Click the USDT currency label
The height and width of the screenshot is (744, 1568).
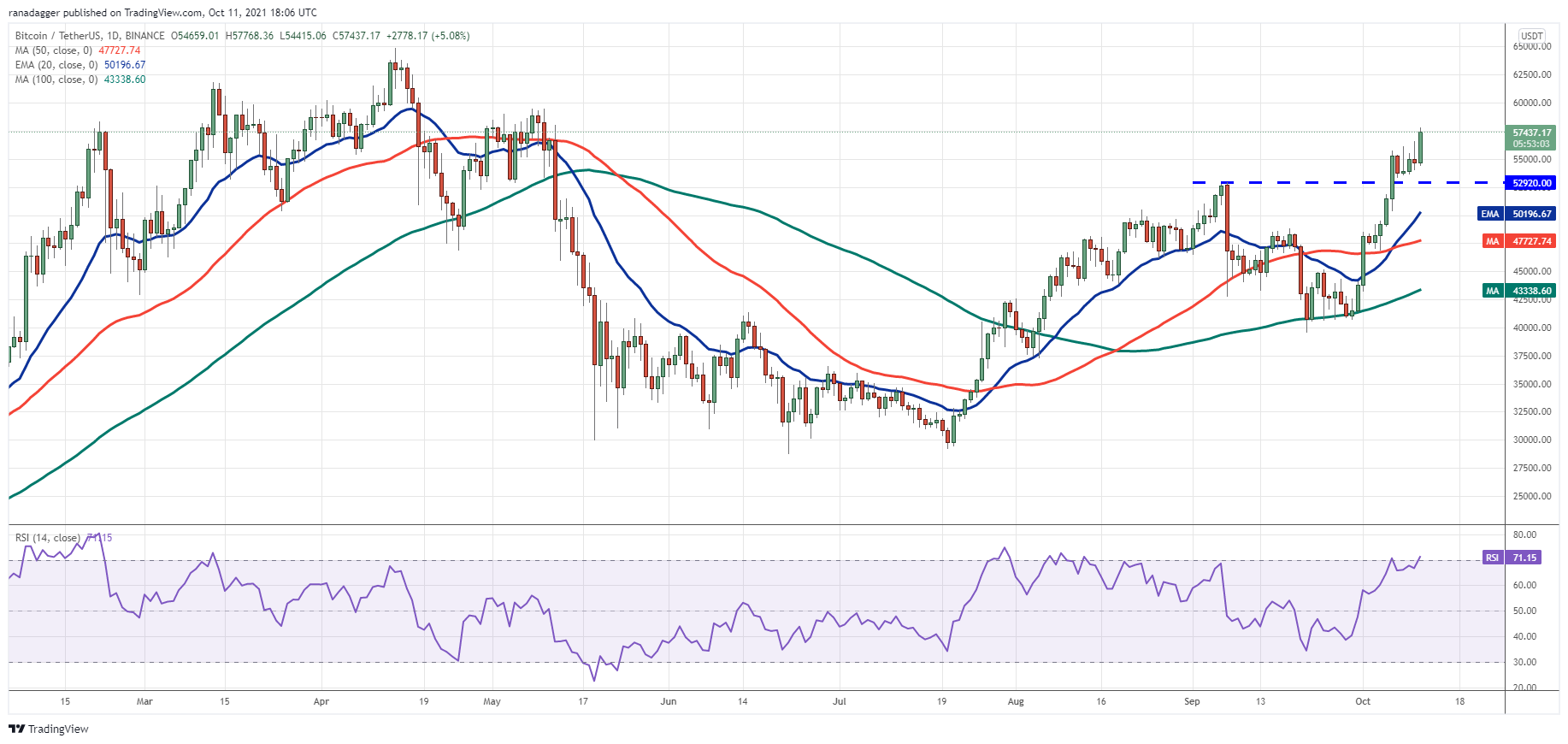point(1532,36)
